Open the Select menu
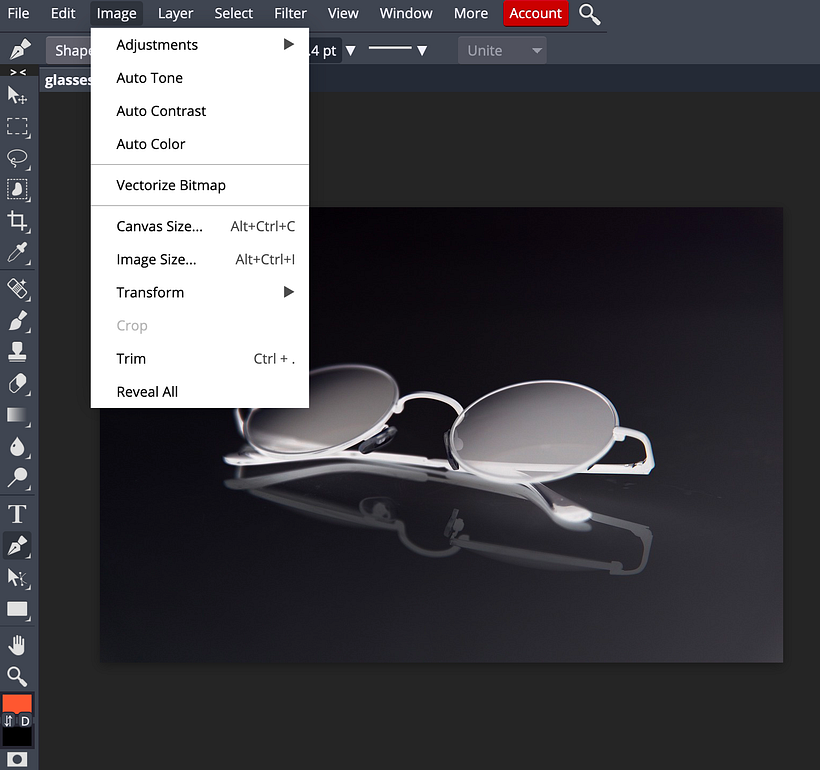Image resolution: width=820 pixels, height=770 pixels. point(233,13)
